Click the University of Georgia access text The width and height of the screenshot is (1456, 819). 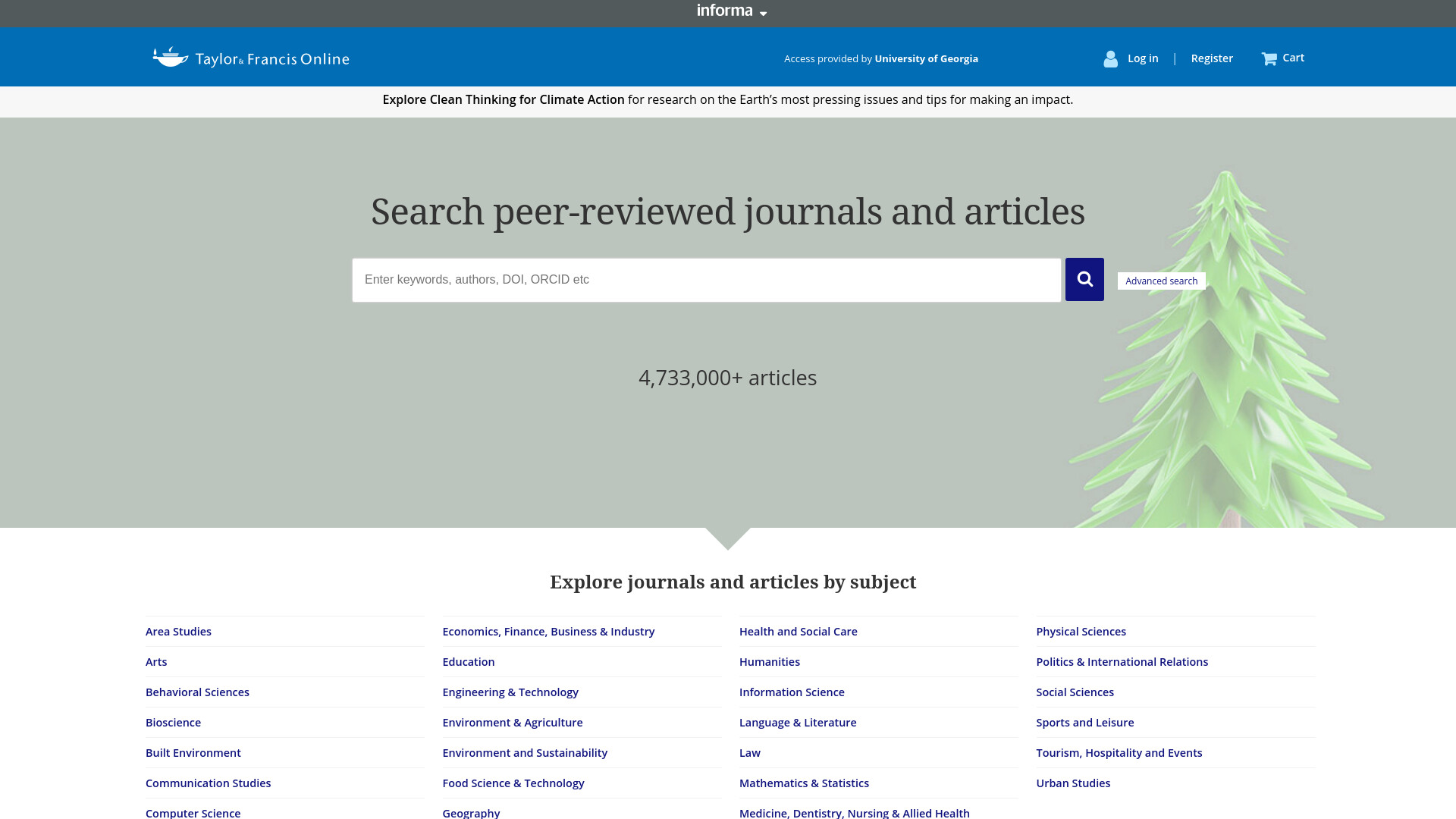coord(926,58)
